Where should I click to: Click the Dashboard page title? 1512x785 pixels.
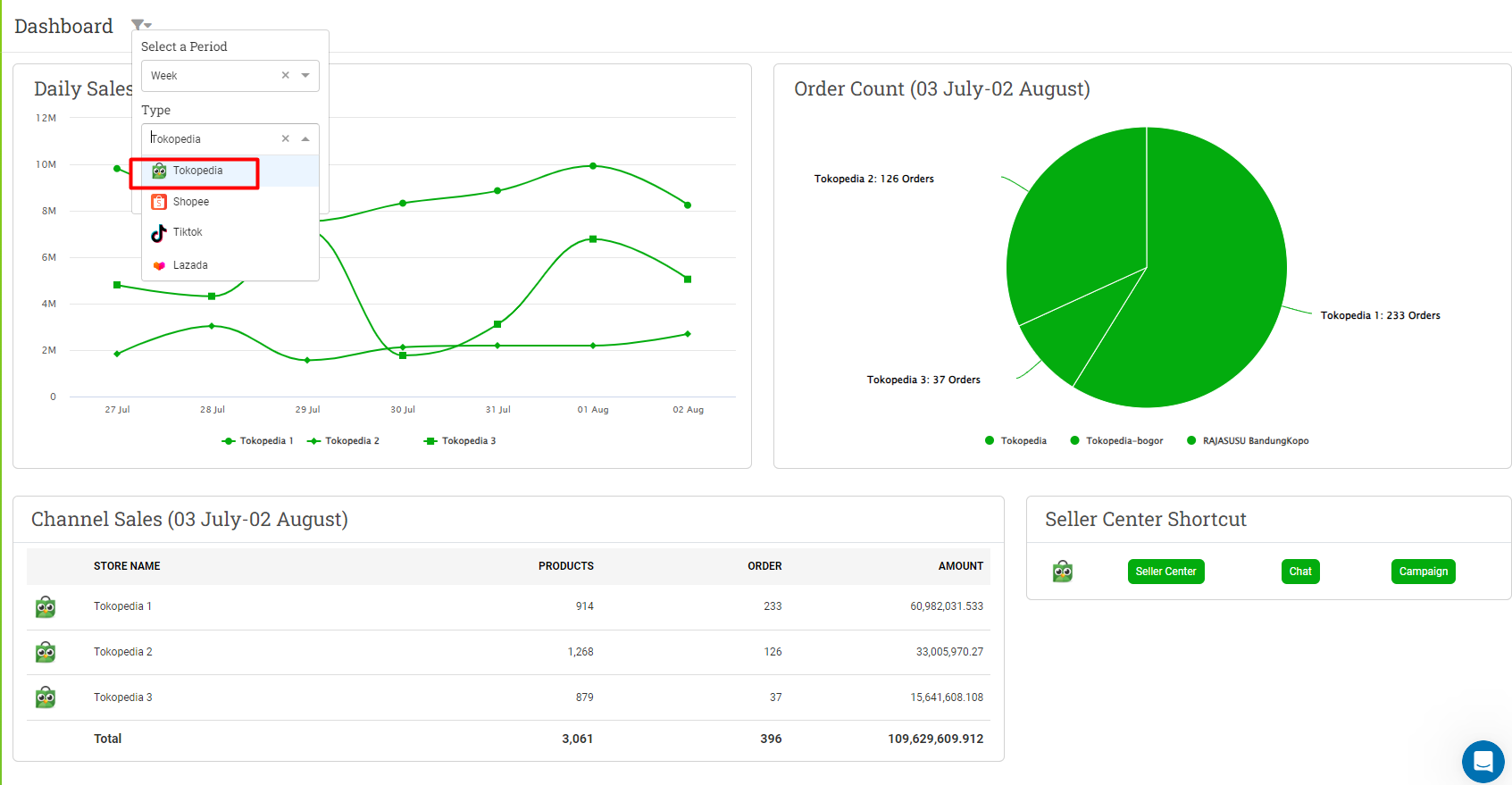(63, 26)
